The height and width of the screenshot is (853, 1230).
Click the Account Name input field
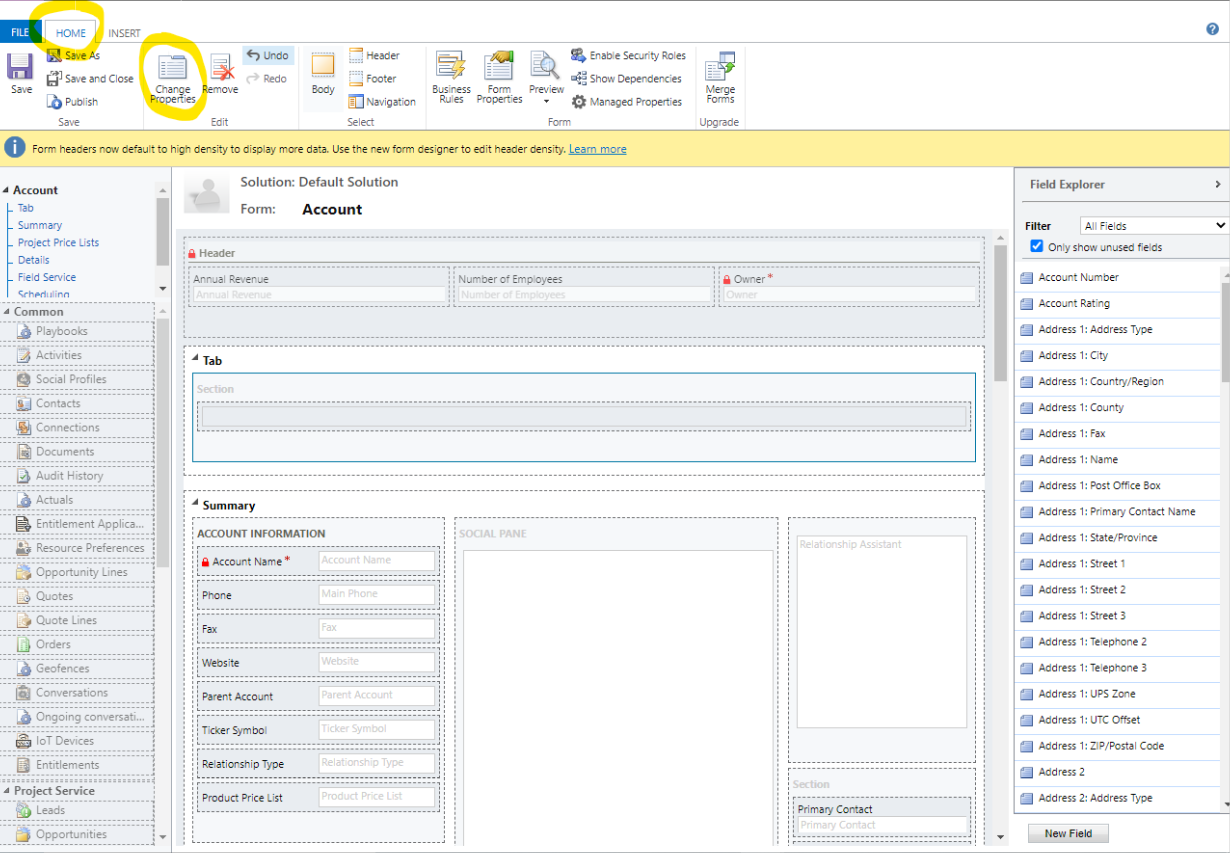click(x=377, y=560)
